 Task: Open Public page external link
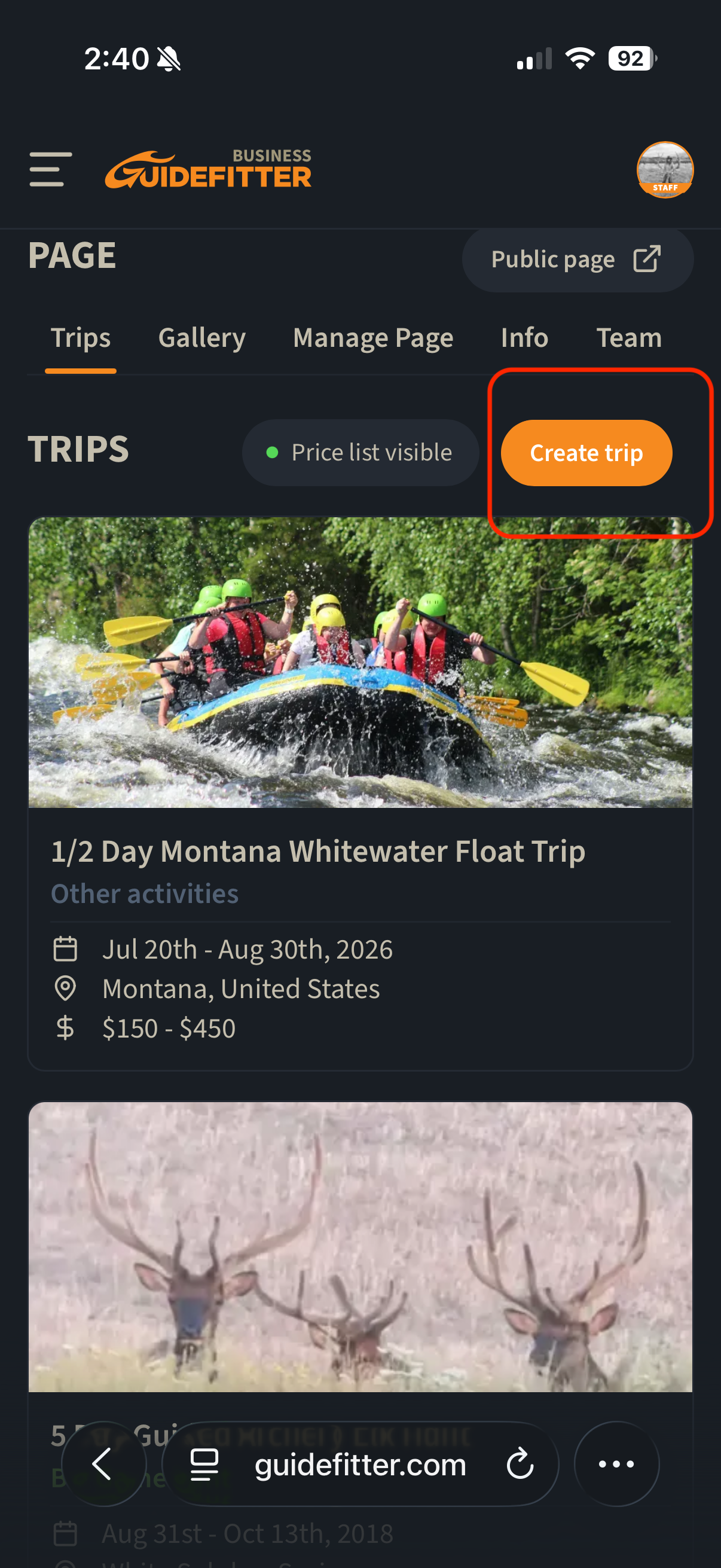577,260
